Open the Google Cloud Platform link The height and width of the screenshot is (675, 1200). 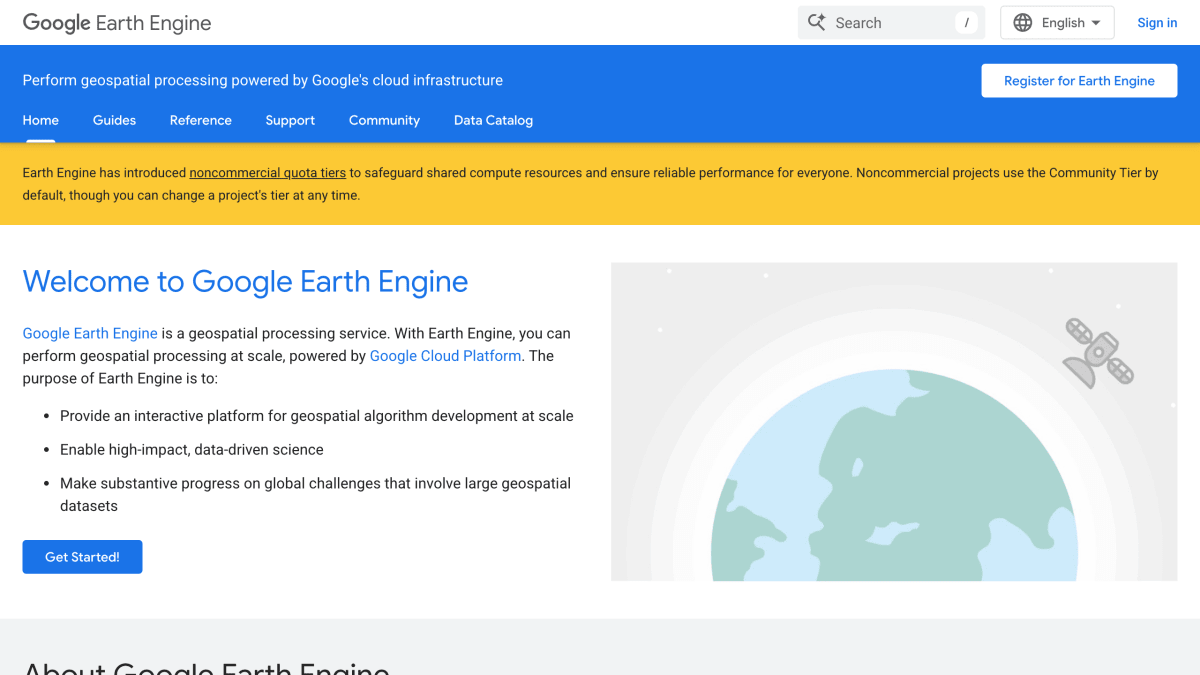[x=445, y=356]
